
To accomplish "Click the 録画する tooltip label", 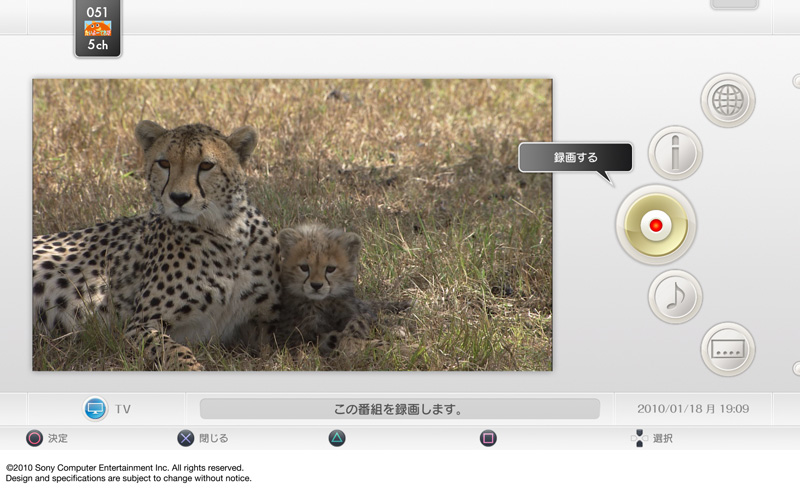I will [x=575, y=157].
